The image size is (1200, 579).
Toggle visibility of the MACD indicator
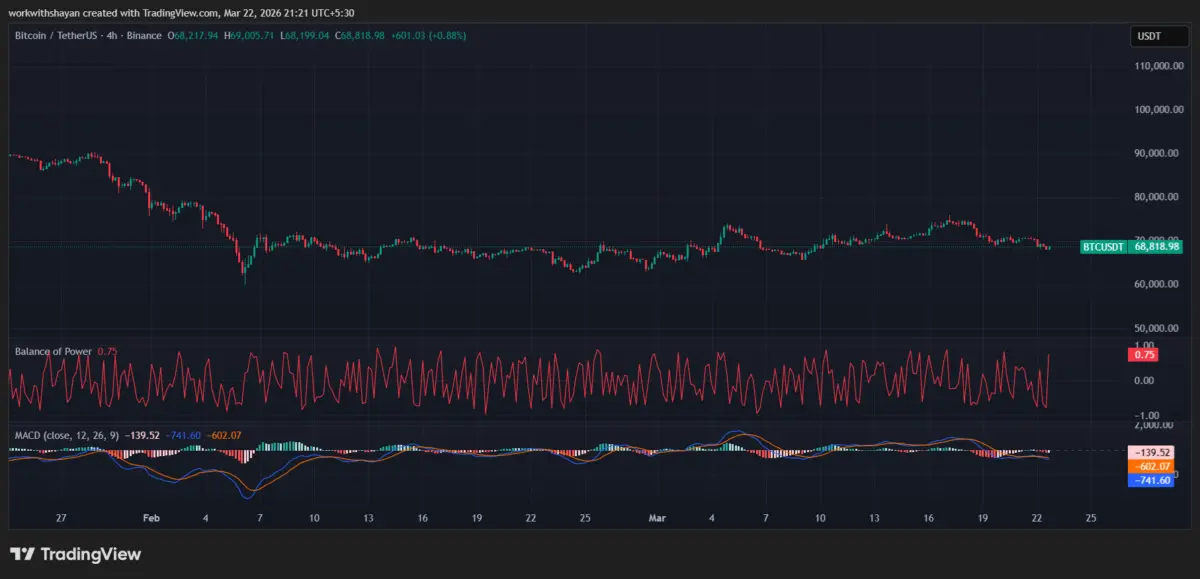[x=66, y=435]
